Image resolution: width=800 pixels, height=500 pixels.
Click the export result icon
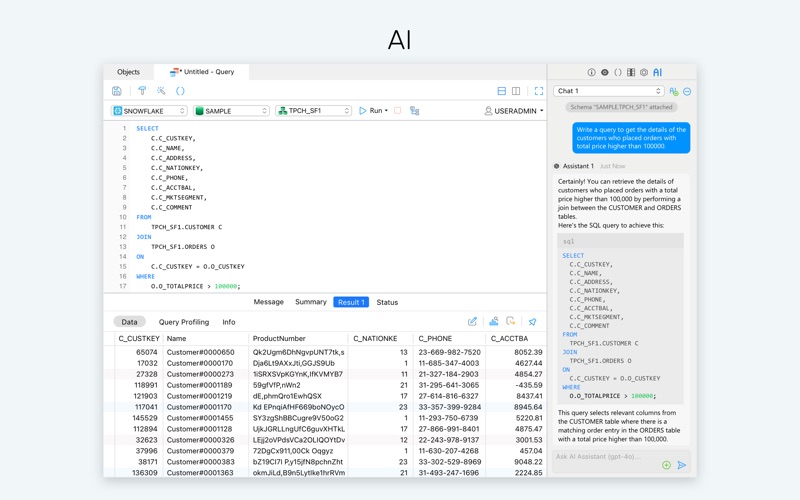(x=511, y=321)
